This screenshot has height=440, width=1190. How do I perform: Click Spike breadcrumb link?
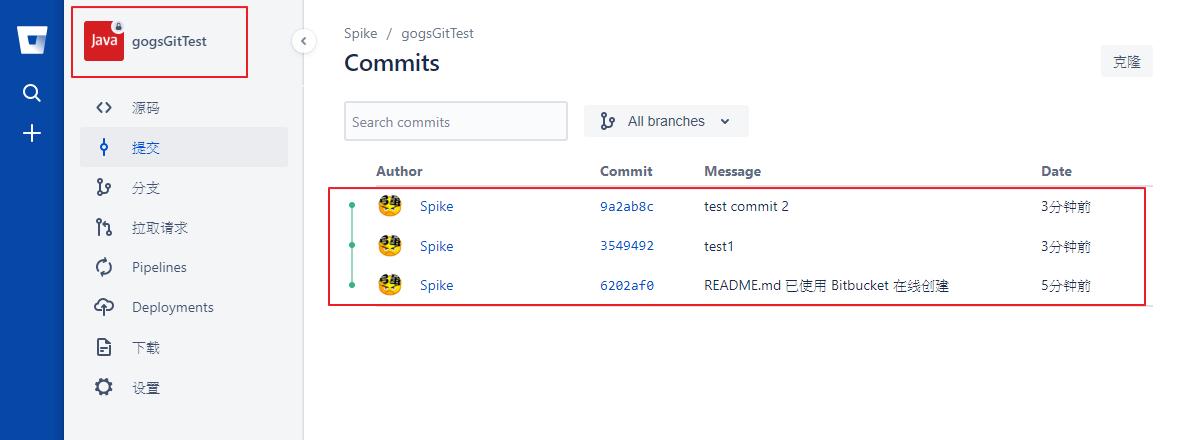pos(360,33)
